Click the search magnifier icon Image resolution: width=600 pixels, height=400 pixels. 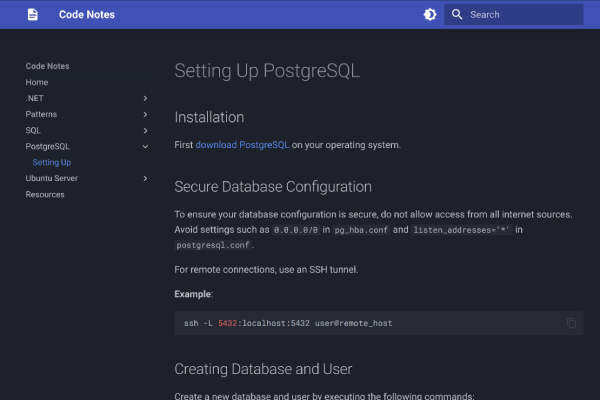tap(457, 15)
